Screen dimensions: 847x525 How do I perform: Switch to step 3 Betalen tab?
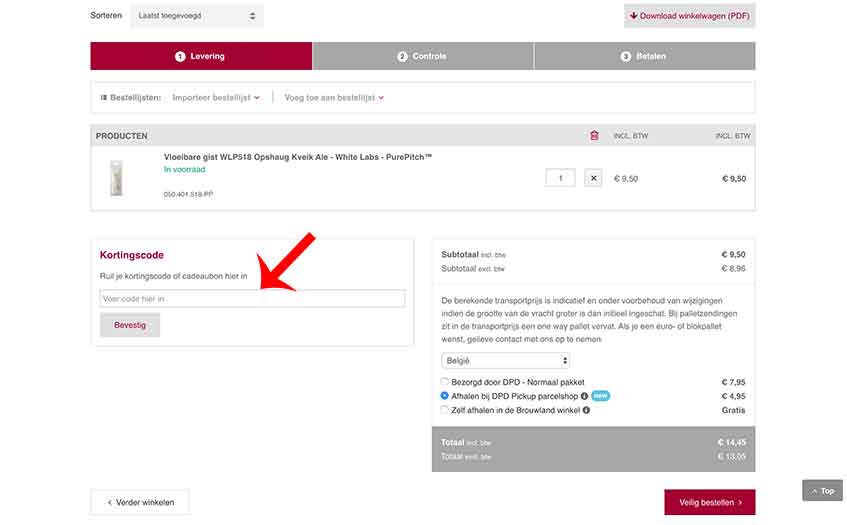pos(644,56)
